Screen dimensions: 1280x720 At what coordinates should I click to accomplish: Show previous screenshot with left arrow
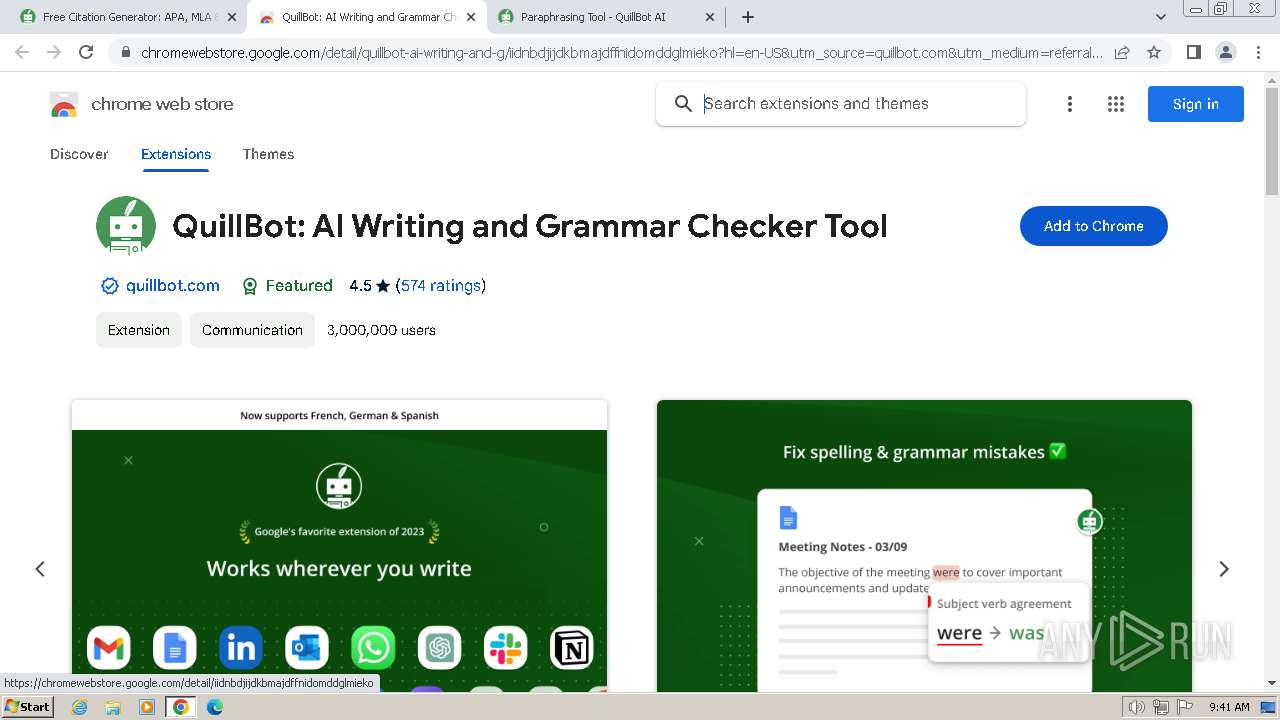[40, 569]
